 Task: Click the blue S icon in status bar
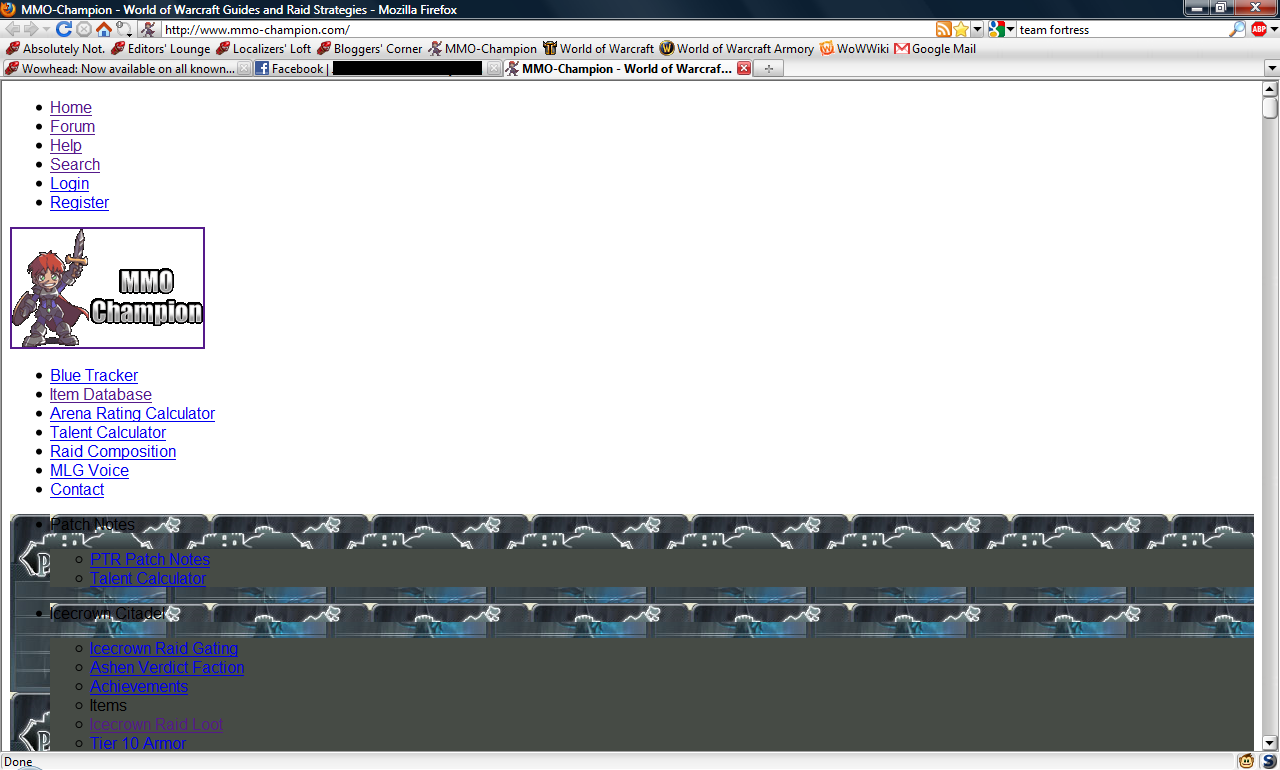pyautogui.click(x=1269, y=761)
